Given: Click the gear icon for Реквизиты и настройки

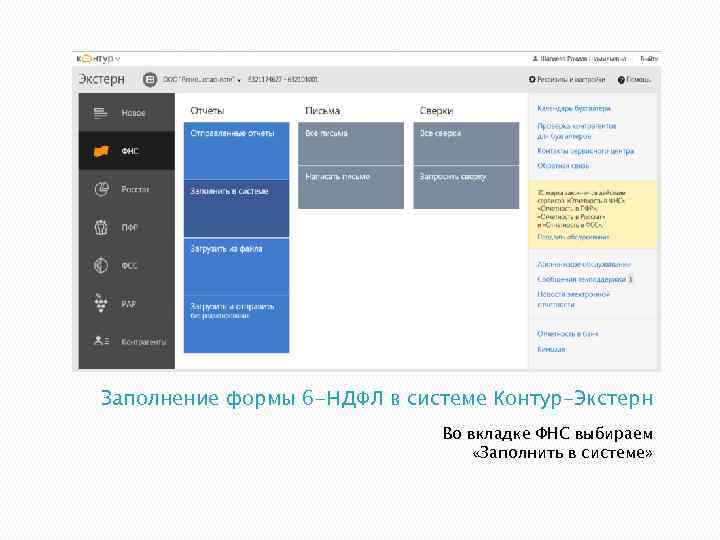Looking at the screenshot, I should click(x=532, y=79).
